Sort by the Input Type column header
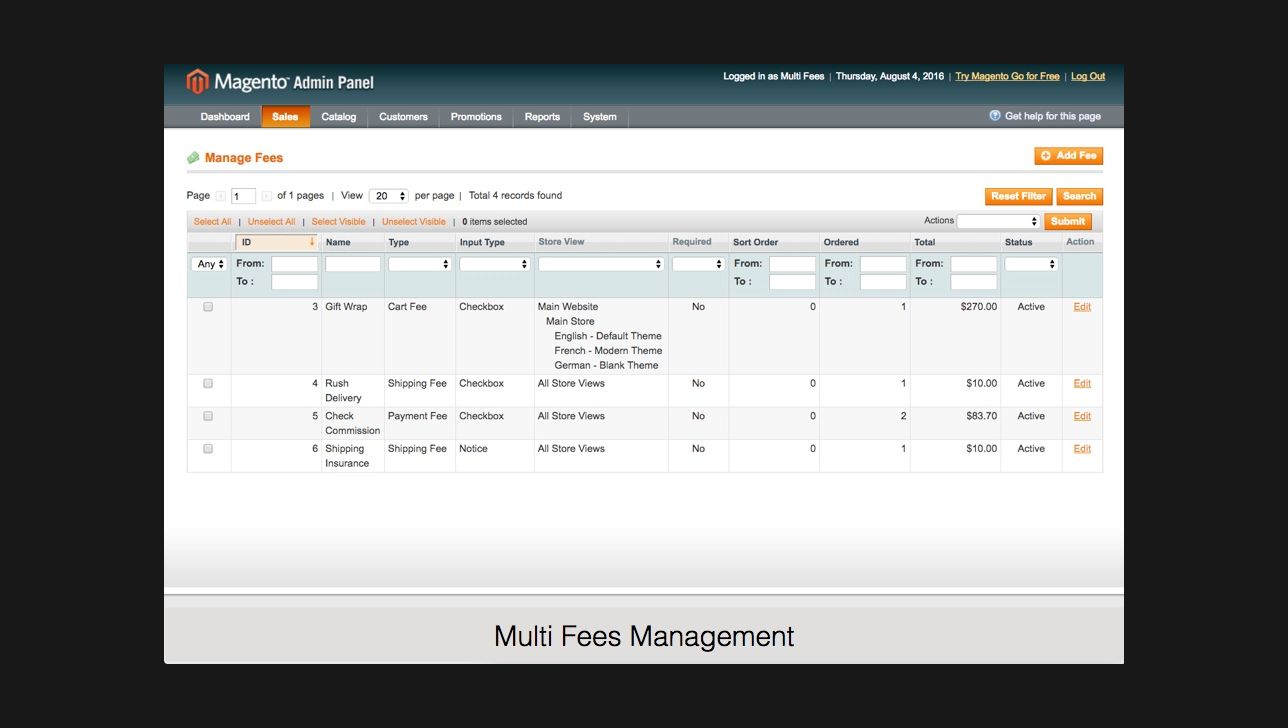The image size is (1288, 728). [x=482, y=242]
